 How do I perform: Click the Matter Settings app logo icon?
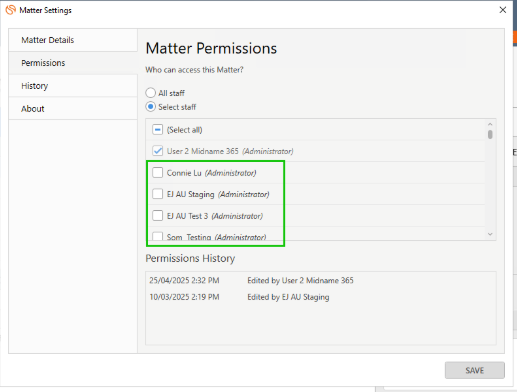pyautogui.click(x=11, y=10)
